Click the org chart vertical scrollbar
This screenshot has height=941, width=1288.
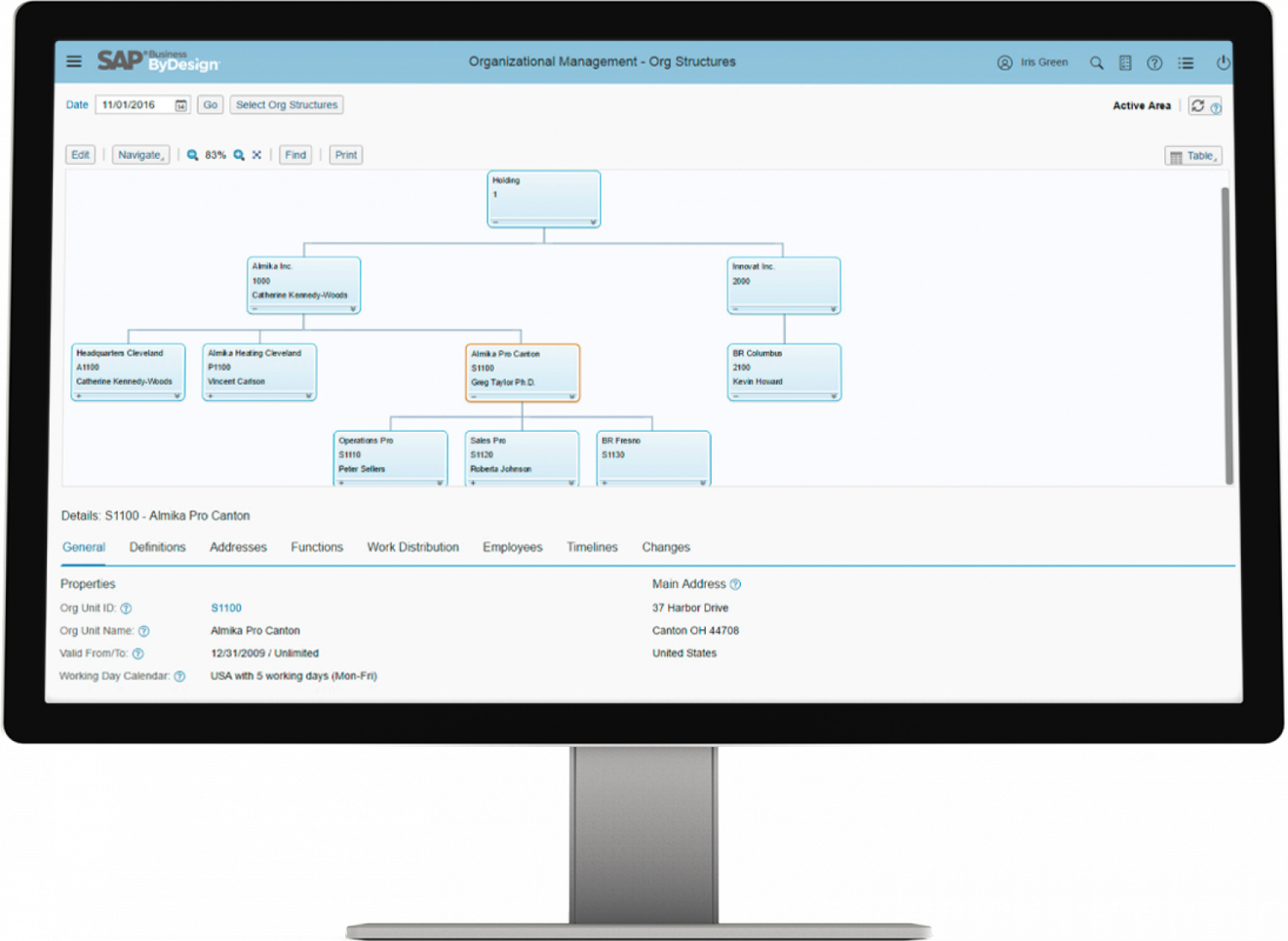click(1226, 335)
